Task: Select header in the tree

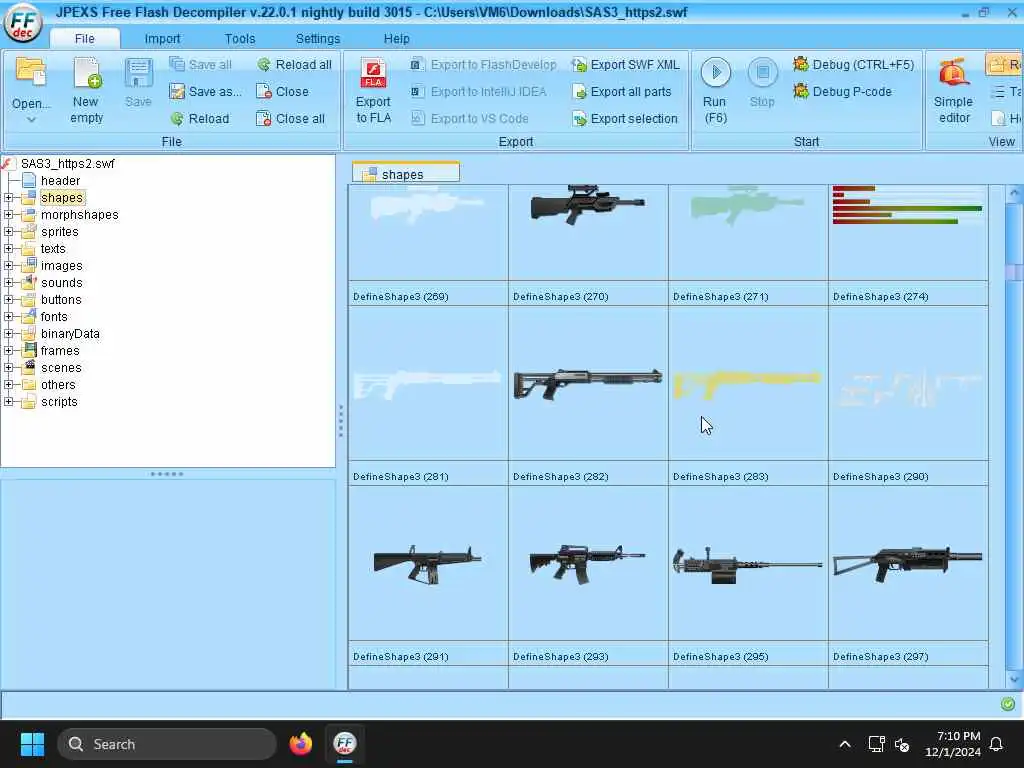Action: (60, 180)
